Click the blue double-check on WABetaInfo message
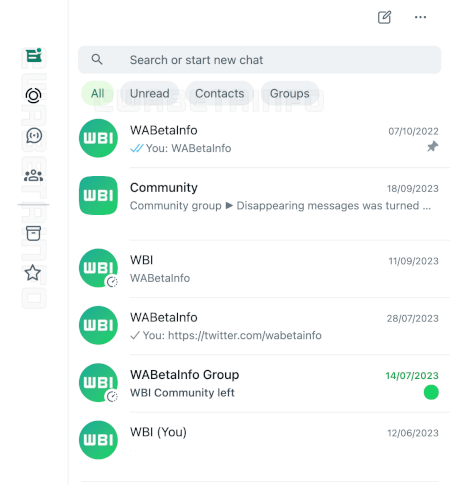 click(137, 148)
